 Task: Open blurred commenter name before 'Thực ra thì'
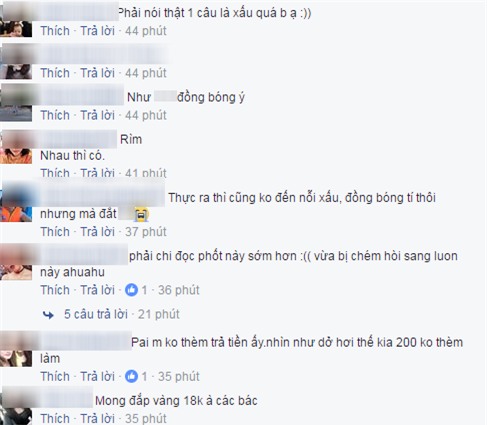[102, 197]
